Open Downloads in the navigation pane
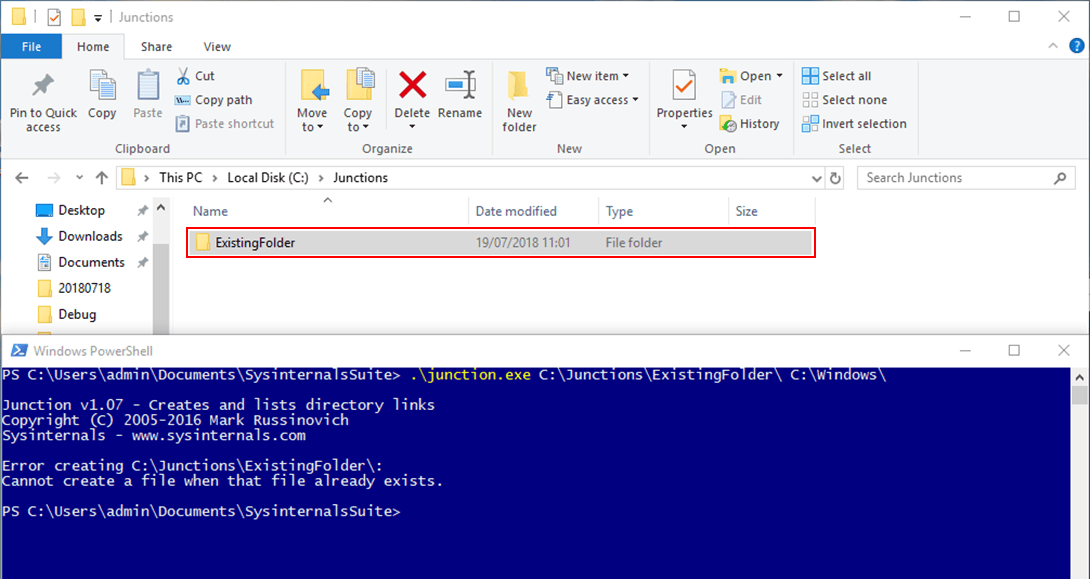Screen dimensions: 1090x579 (90, 236)
